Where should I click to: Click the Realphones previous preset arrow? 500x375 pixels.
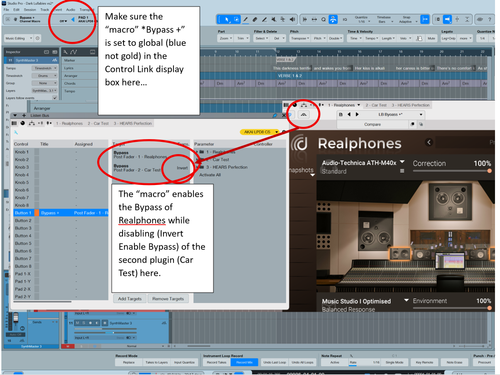349,114
